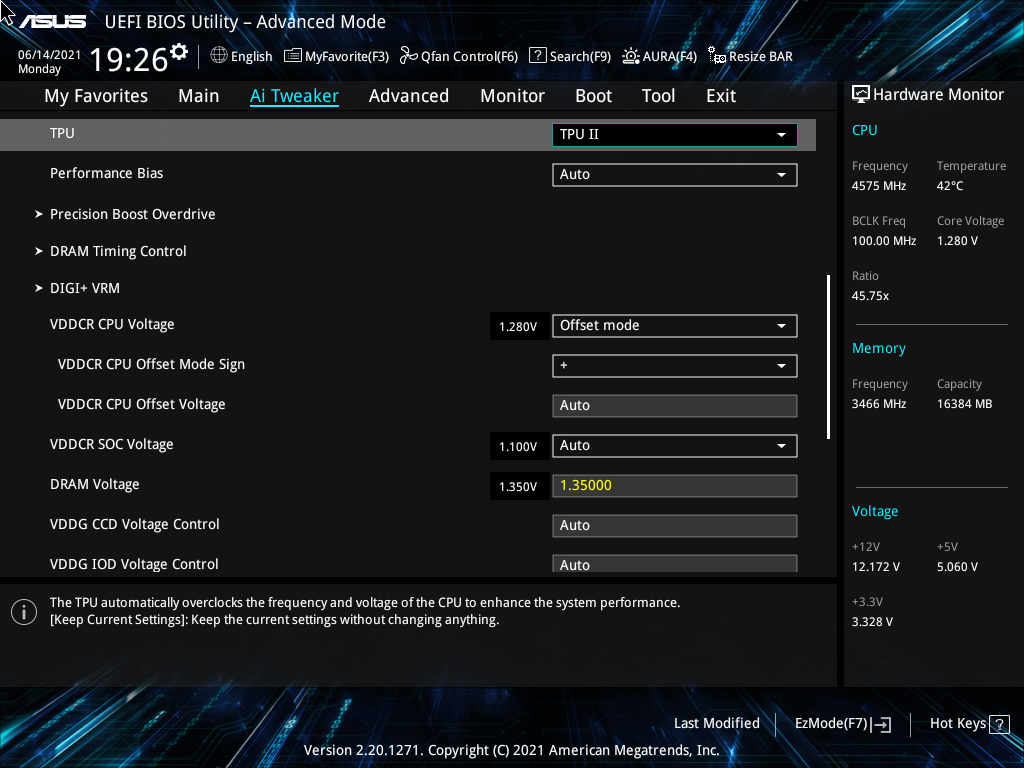Screen dimensions: 1024x768
Task: Click BCLK Freq 100.00 MHz value
Action: (884, 241)
